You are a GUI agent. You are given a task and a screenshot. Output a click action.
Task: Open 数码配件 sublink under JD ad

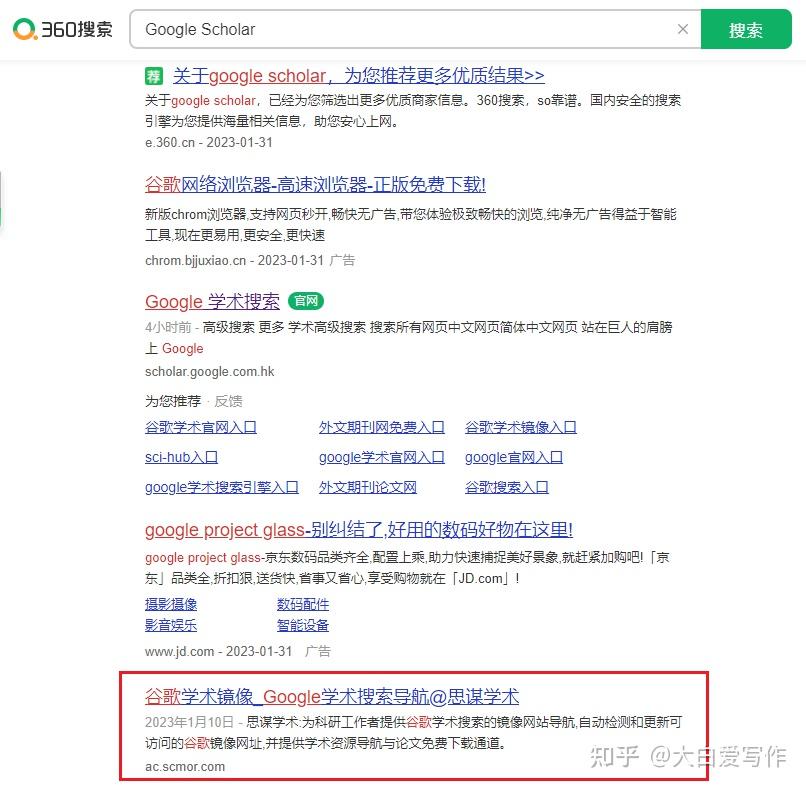[303, 604]
